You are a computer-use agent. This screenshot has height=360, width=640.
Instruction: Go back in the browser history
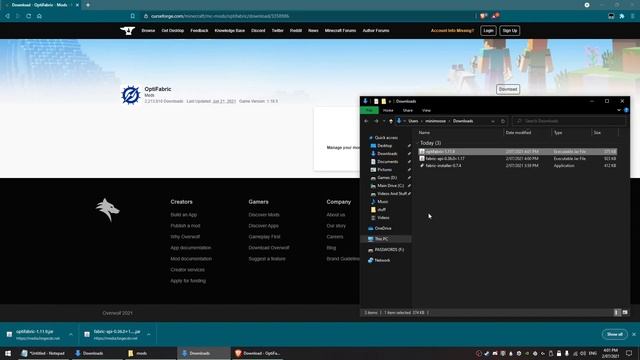point(7,16)
